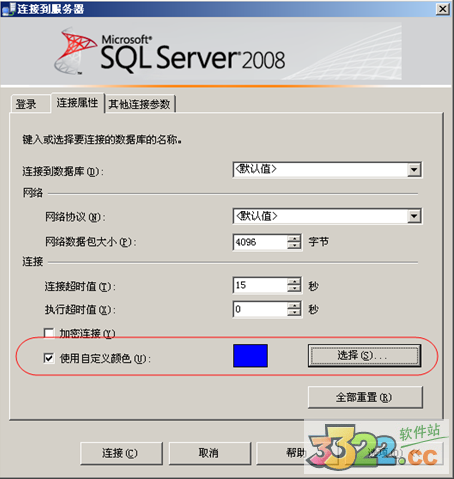Click the 执行超时值 field showing 0

(260, 309)
